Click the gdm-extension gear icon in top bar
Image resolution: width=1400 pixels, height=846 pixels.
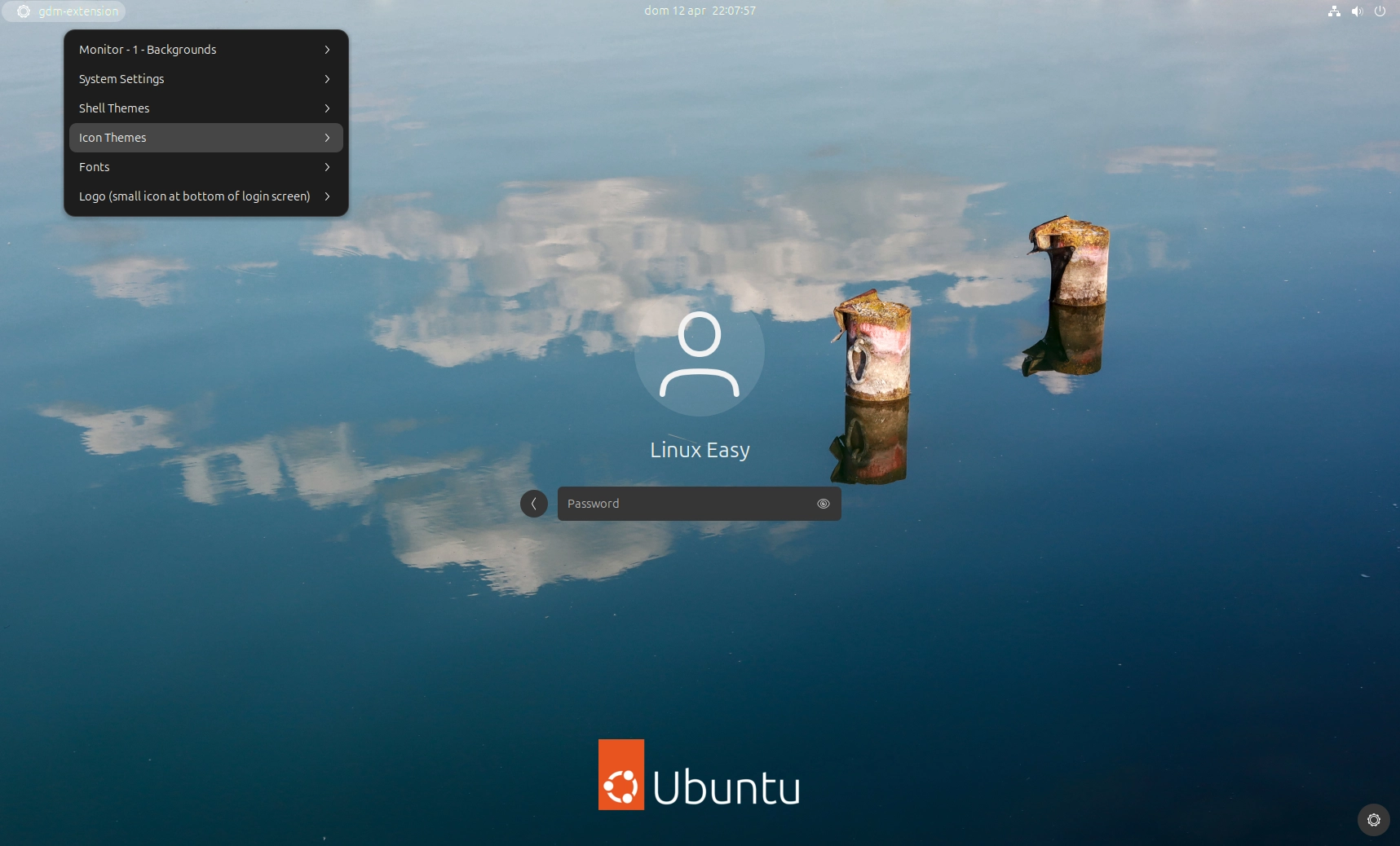[x=24, y=11]
